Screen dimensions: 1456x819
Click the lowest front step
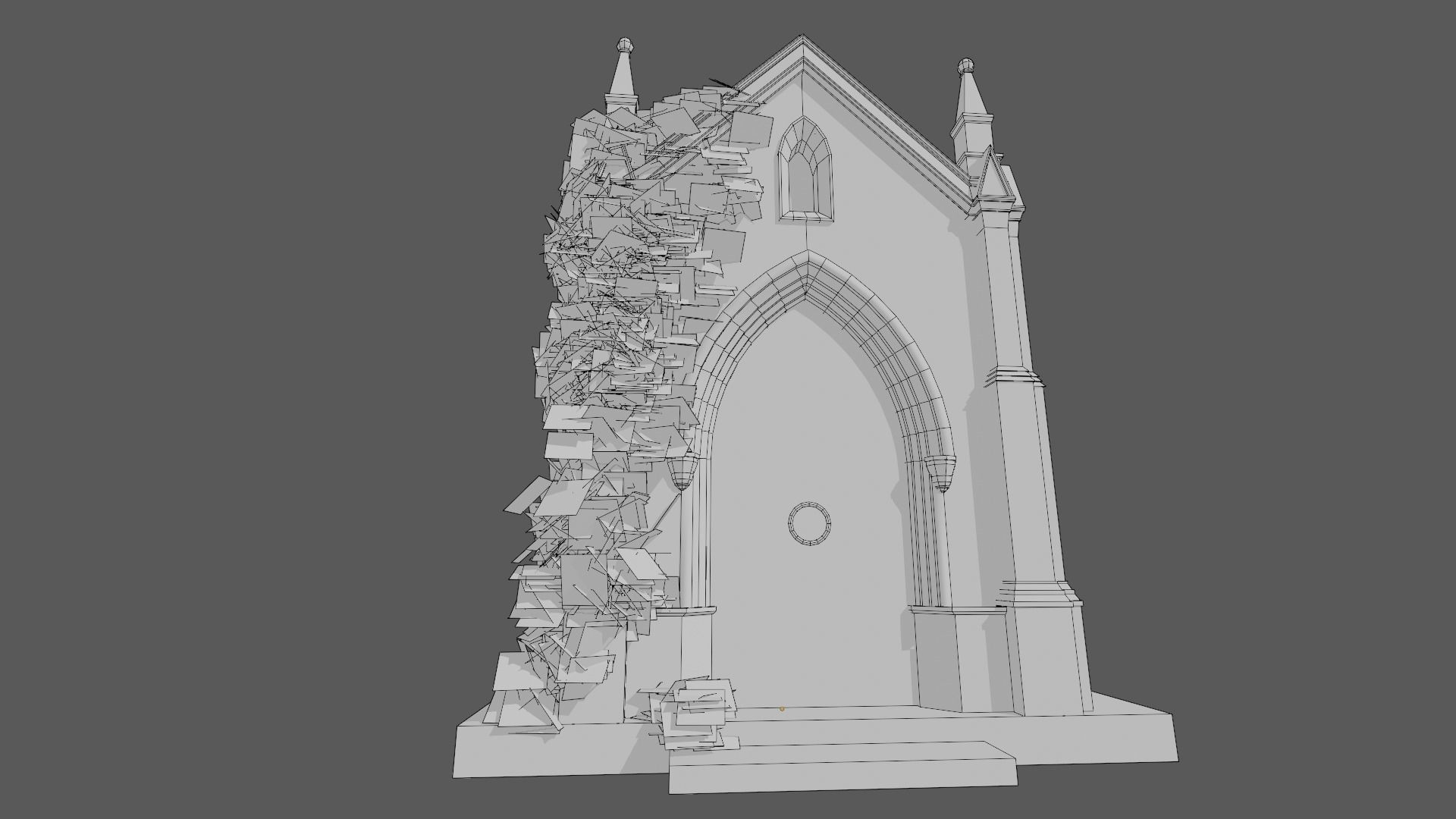click(x=842, y=773)
